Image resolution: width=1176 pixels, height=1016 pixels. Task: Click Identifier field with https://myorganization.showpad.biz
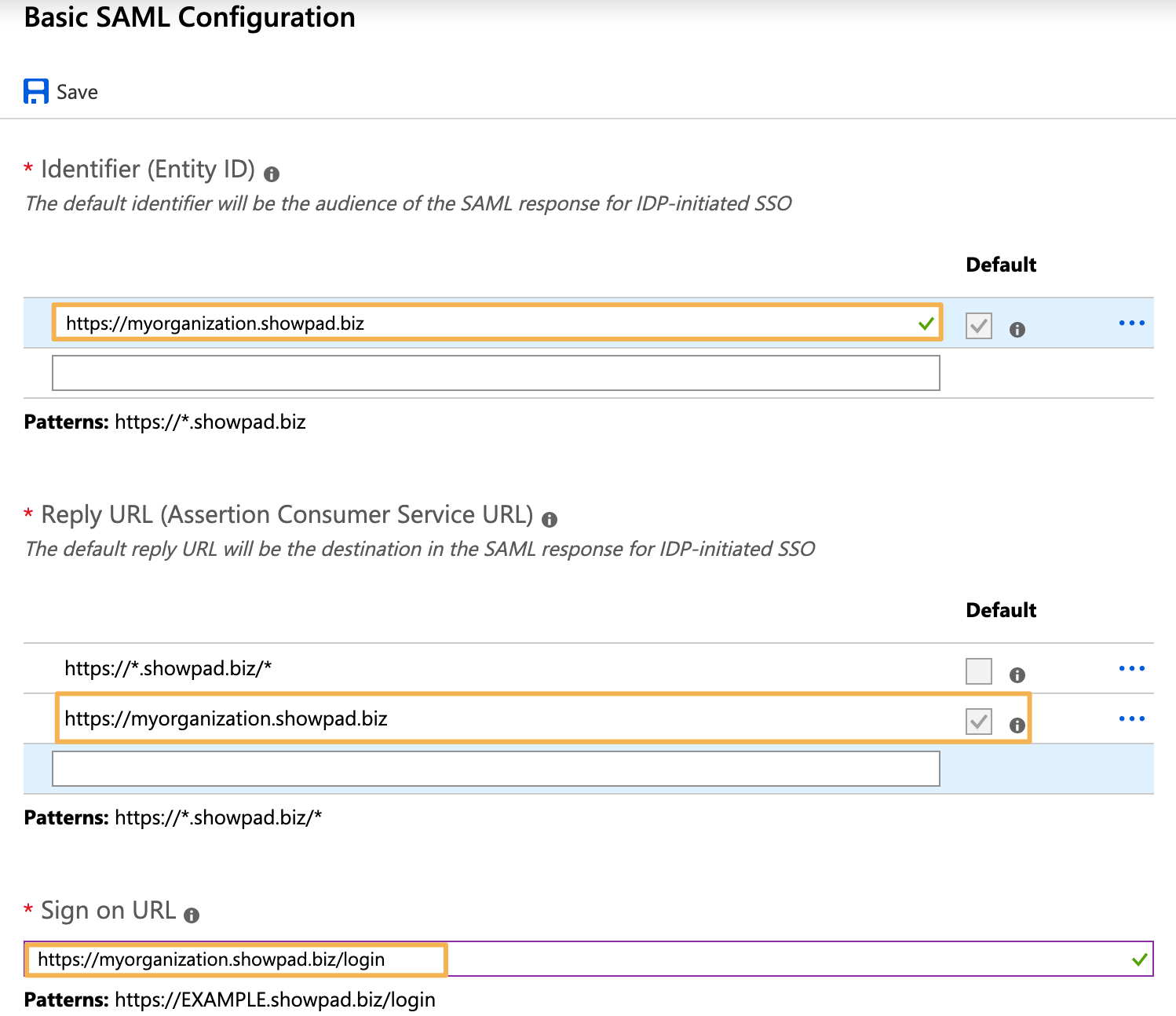coord(497,323)
